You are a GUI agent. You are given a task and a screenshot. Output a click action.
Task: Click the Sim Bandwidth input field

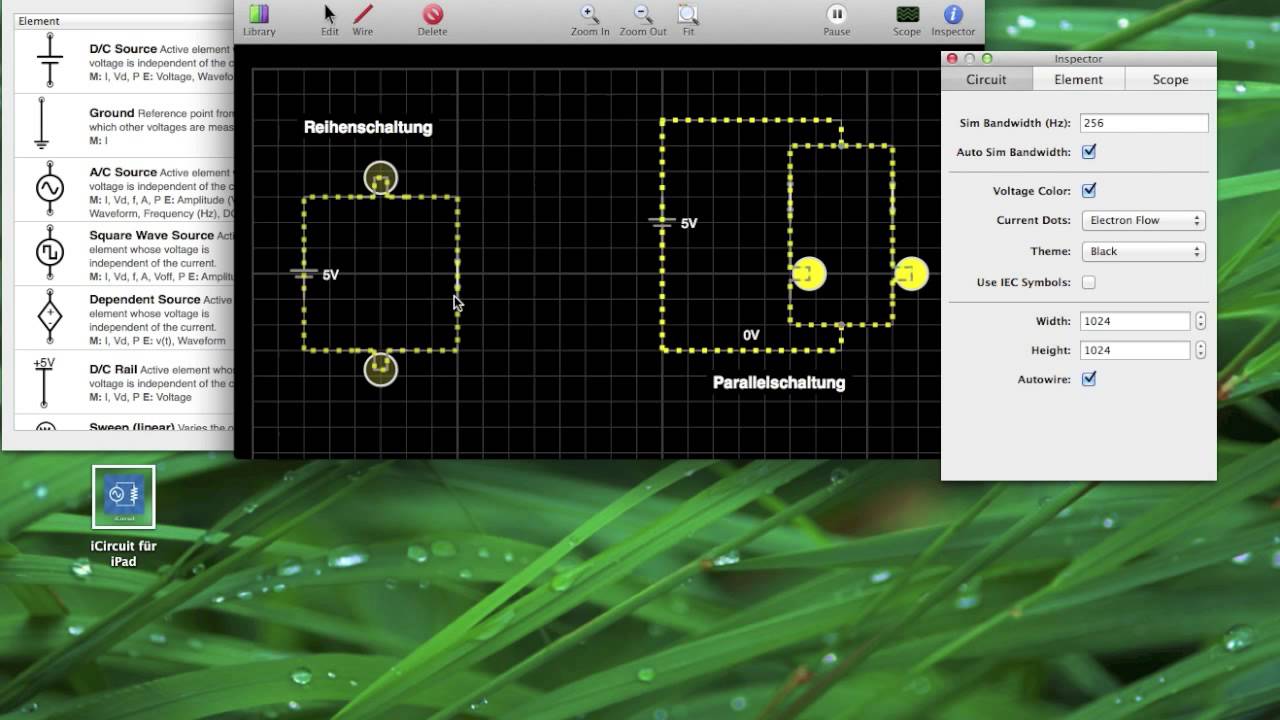[x=1144, y=123]
